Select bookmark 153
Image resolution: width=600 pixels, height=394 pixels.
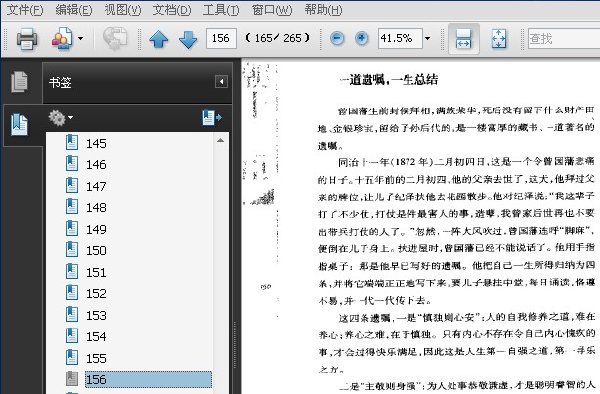96,315
